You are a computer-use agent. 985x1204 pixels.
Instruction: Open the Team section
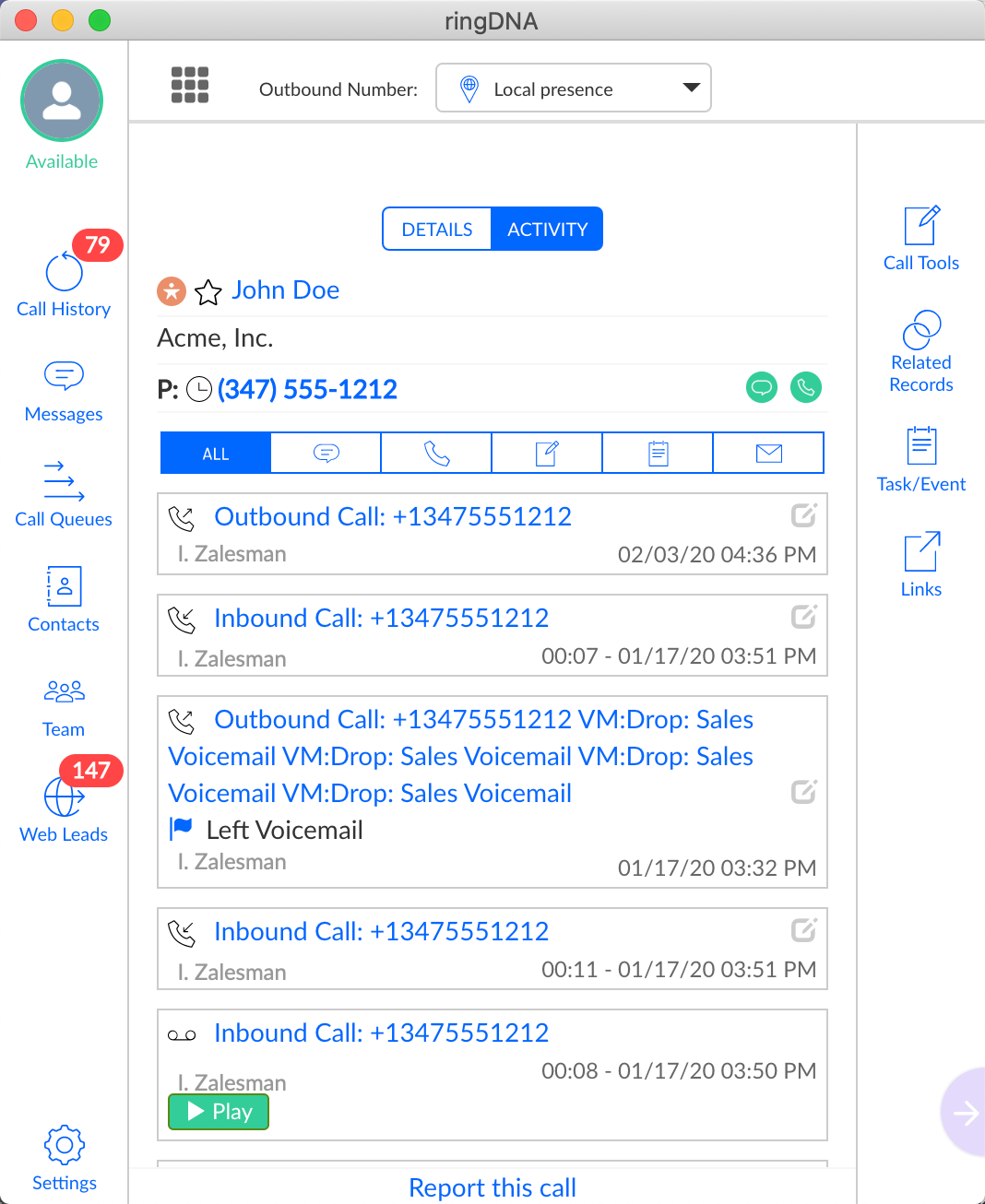tap(64, 708)
